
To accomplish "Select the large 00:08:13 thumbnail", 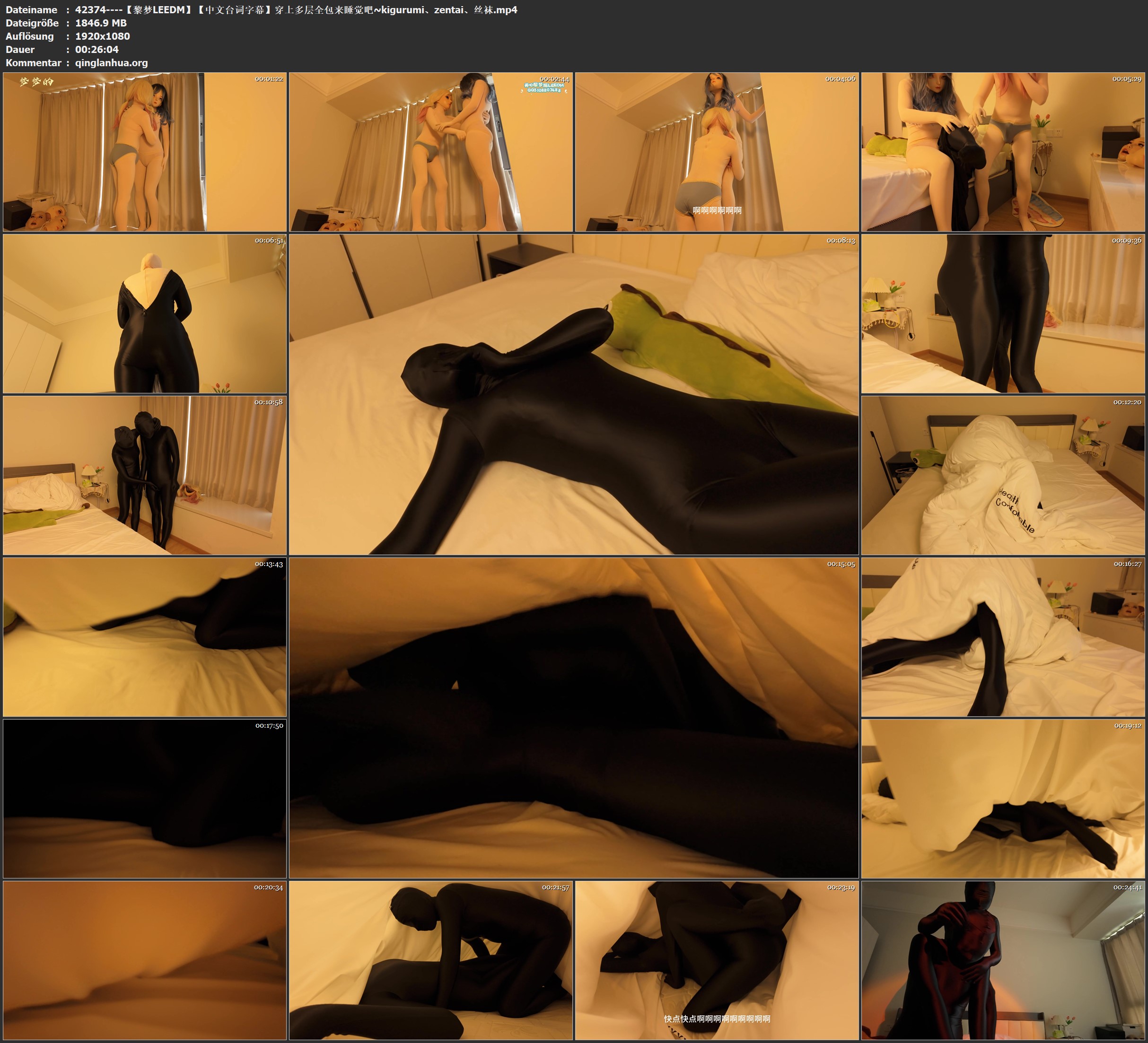I will point(573,394).
